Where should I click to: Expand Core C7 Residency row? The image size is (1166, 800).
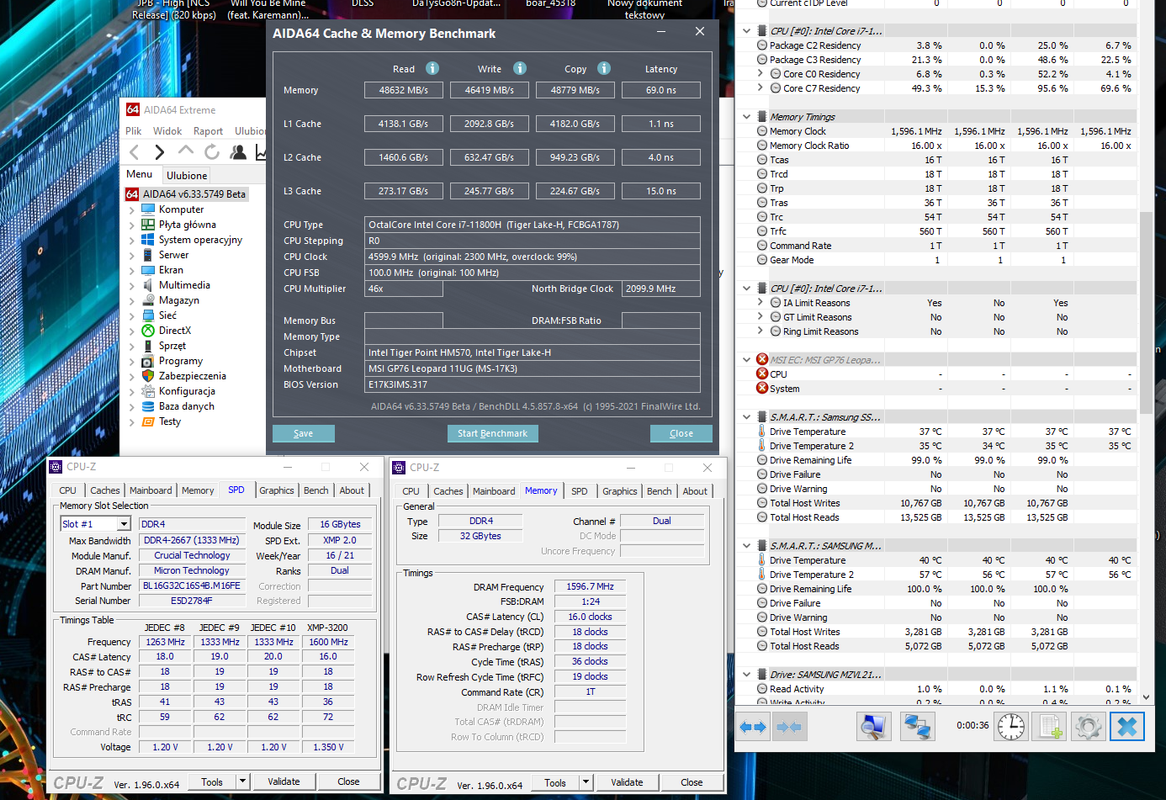tap(761, 88)
